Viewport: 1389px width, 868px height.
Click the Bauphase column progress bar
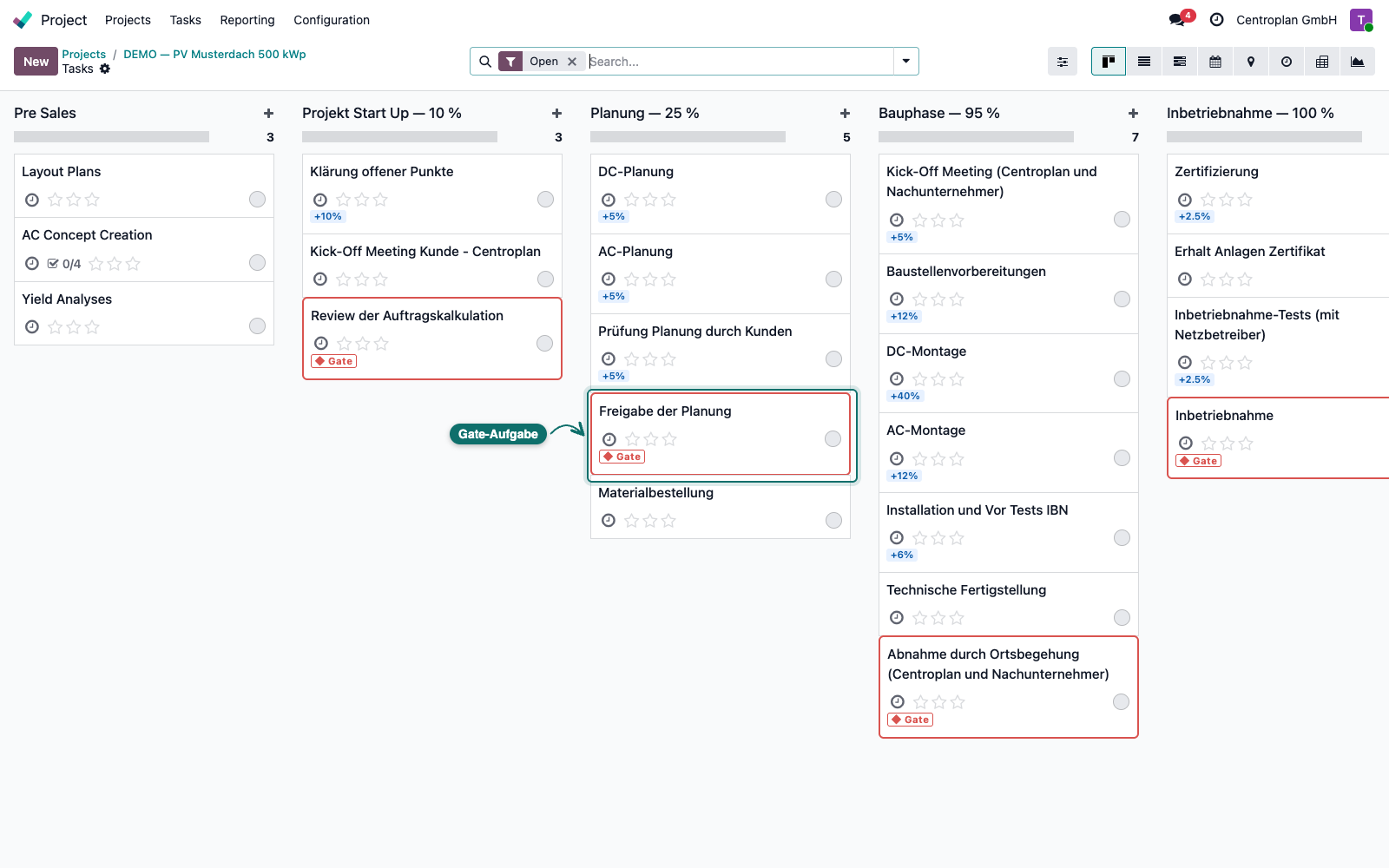coord(976,137)
